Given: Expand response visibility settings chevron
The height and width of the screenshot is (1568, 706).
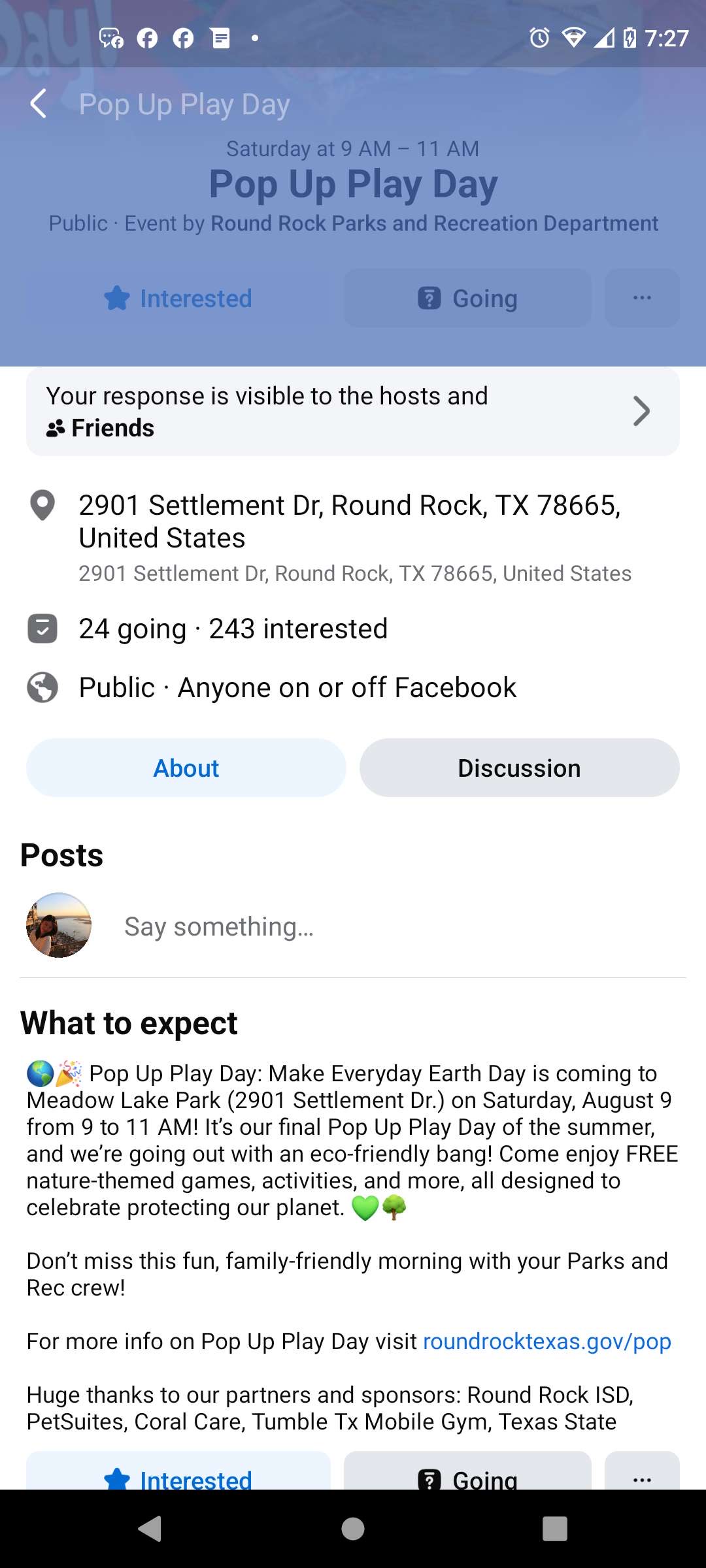Looking at the screenshot, I should (x=641, y=412).
